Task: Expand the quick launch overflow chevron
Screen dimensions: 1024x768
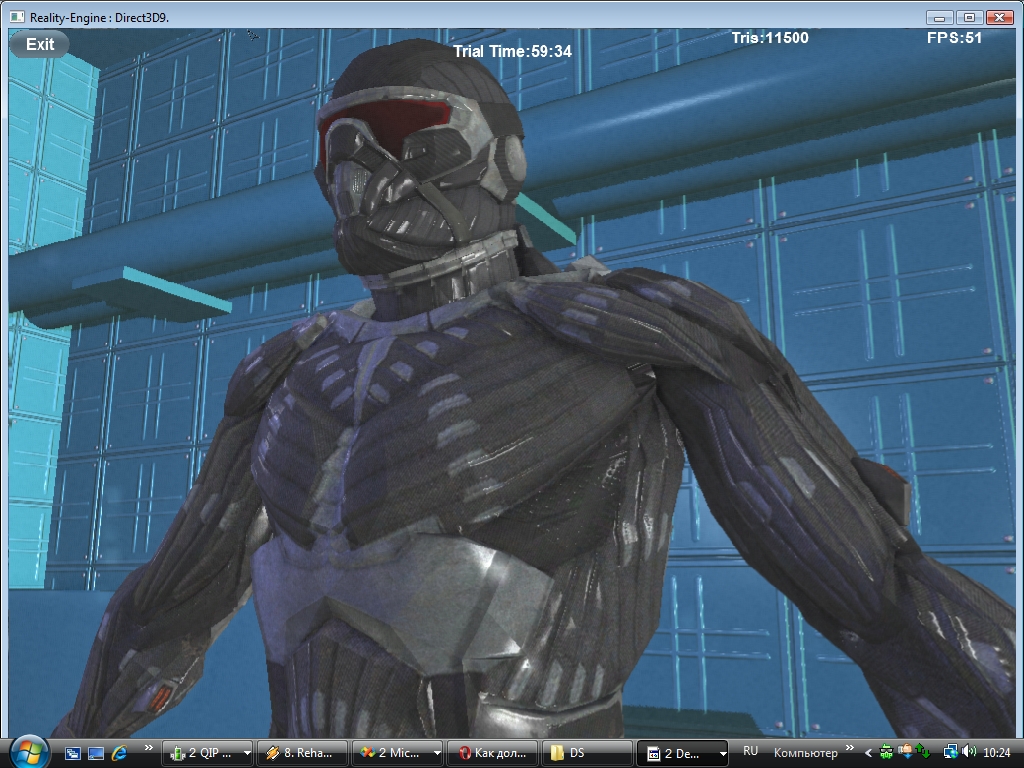Action: (149, 748)
